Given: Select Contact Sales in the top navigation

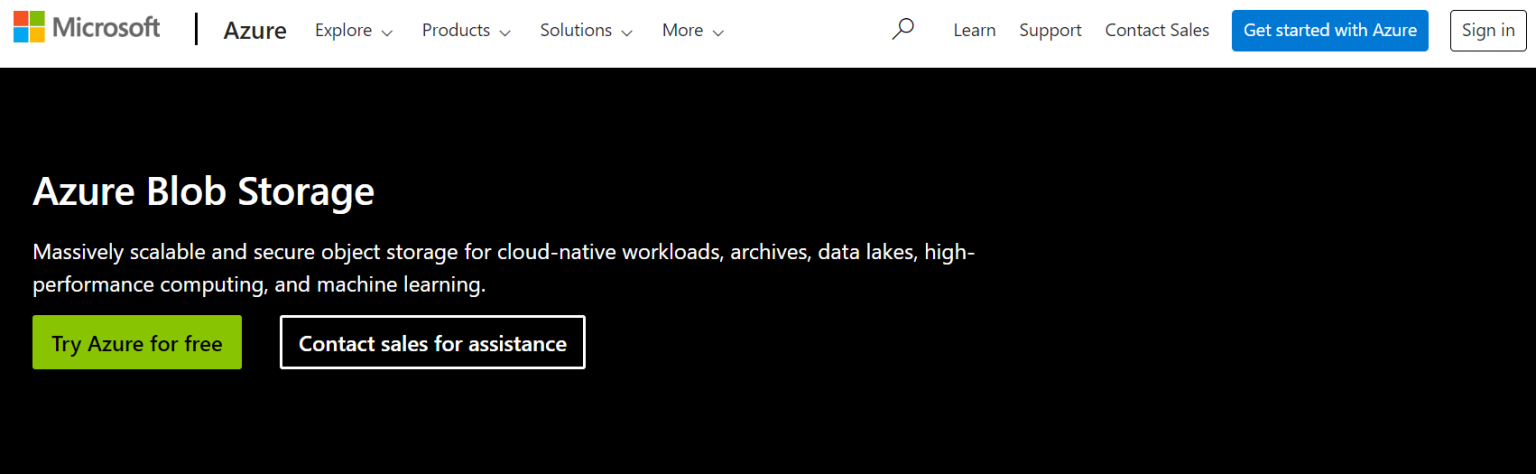Looking at the screenshot, I should pos(1157,30).
